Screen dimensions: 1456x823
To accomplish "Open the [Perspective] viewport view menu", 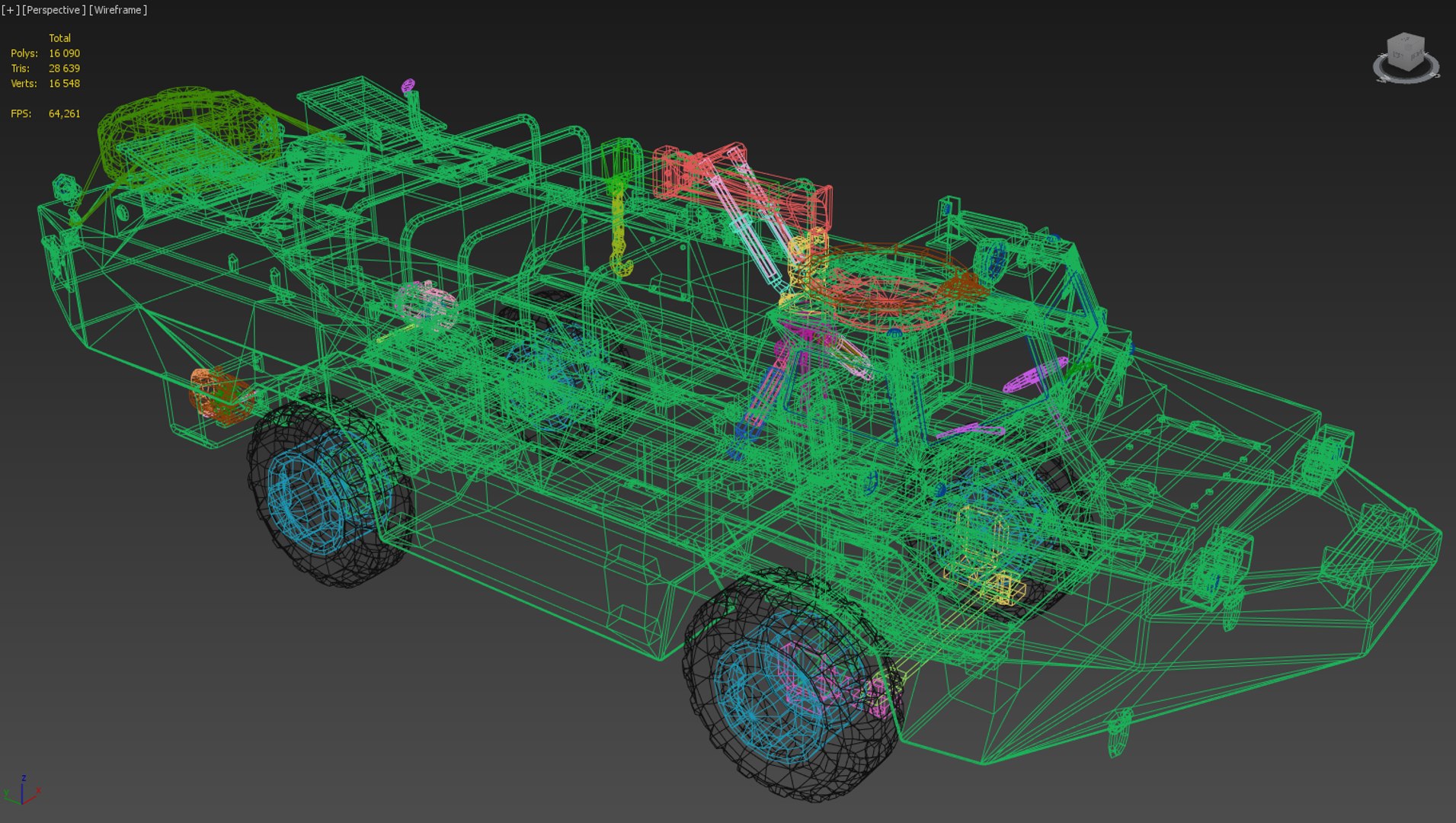I will 53,10.
